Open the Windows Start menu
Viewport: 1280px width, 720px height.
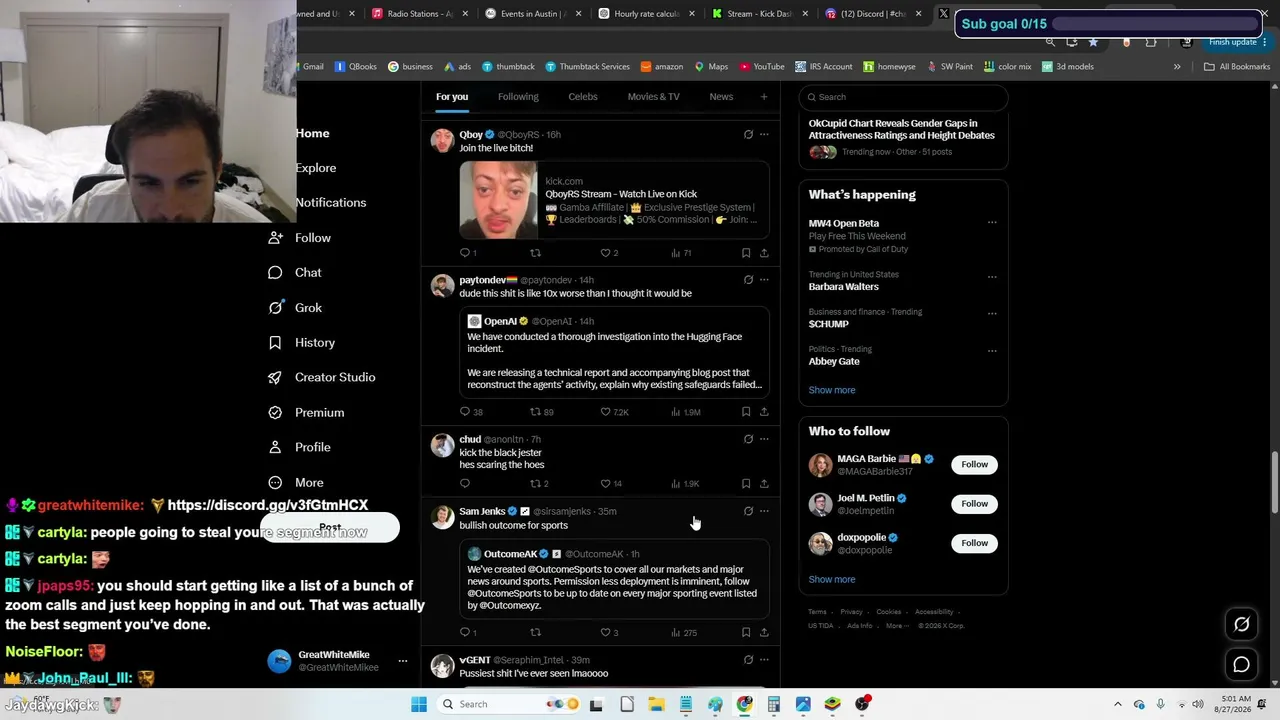pyautogui.click(x=419, y=704)
